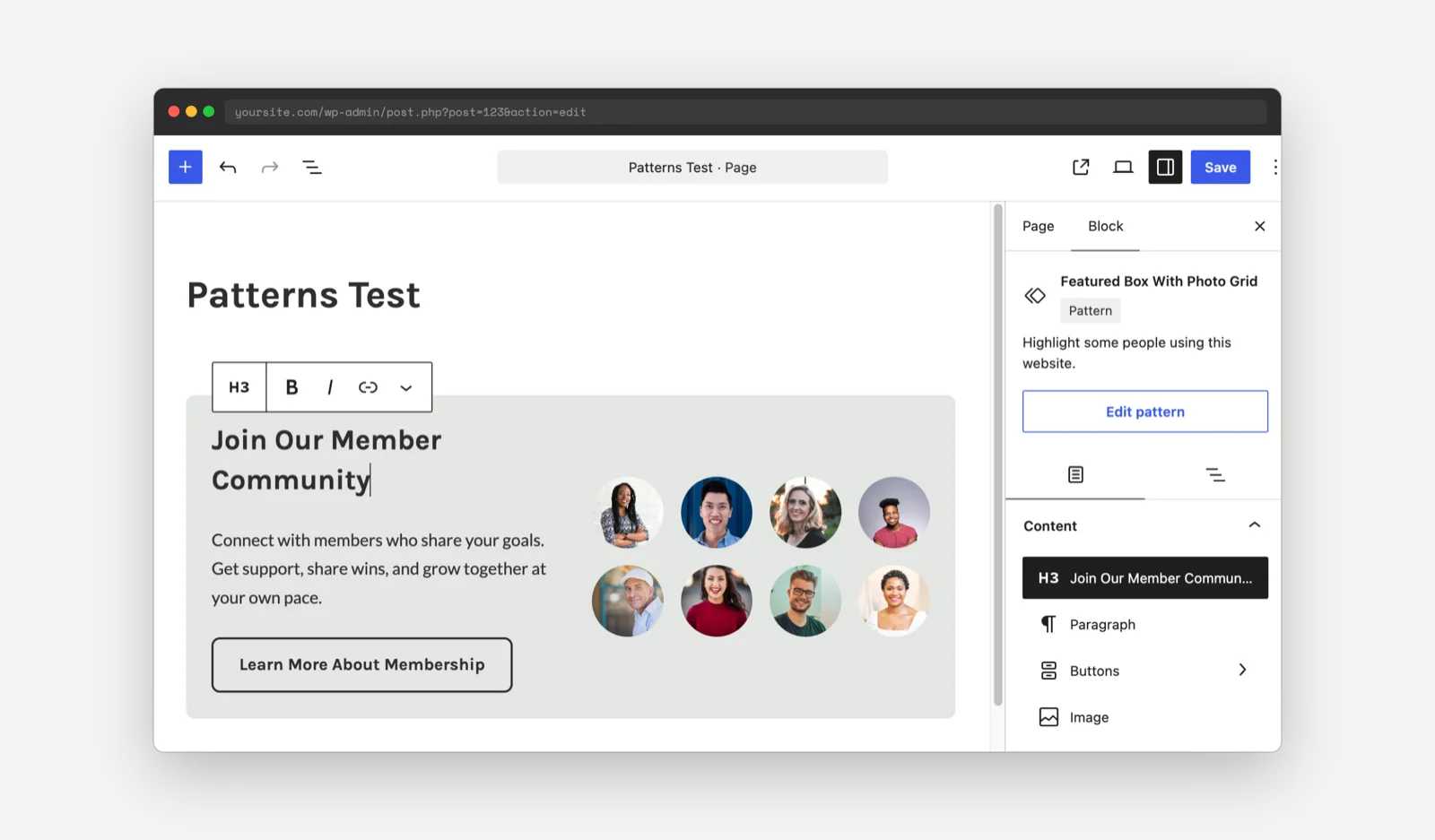This screenshot has height=840, width=1435.
Task: Click the blue Save button
Action: [1221, 167]
